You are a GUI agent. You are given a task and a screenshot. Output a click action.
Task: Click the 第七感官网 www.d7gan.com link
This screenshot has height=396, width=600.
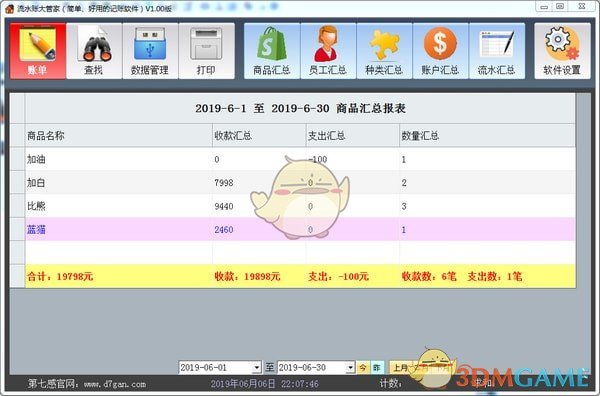[87, 384]
